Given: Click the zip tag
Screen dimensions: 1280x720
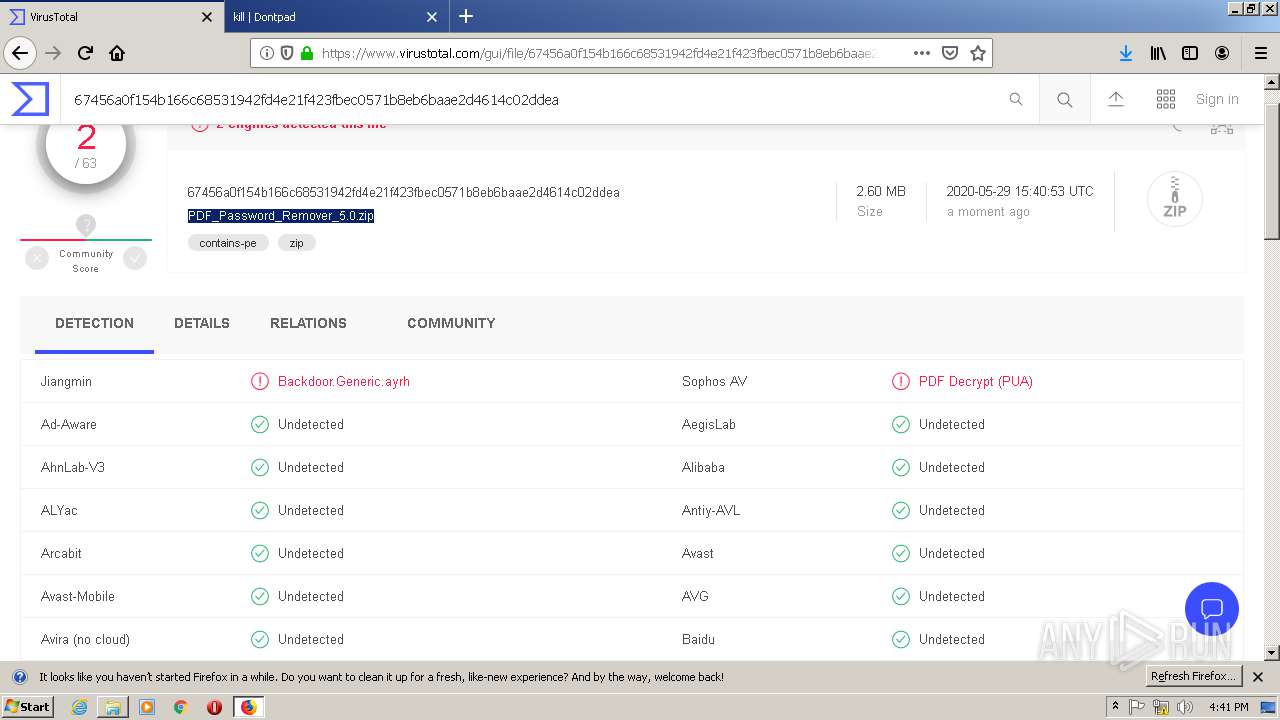Looking at the screenshot, I should pos(297,243).
